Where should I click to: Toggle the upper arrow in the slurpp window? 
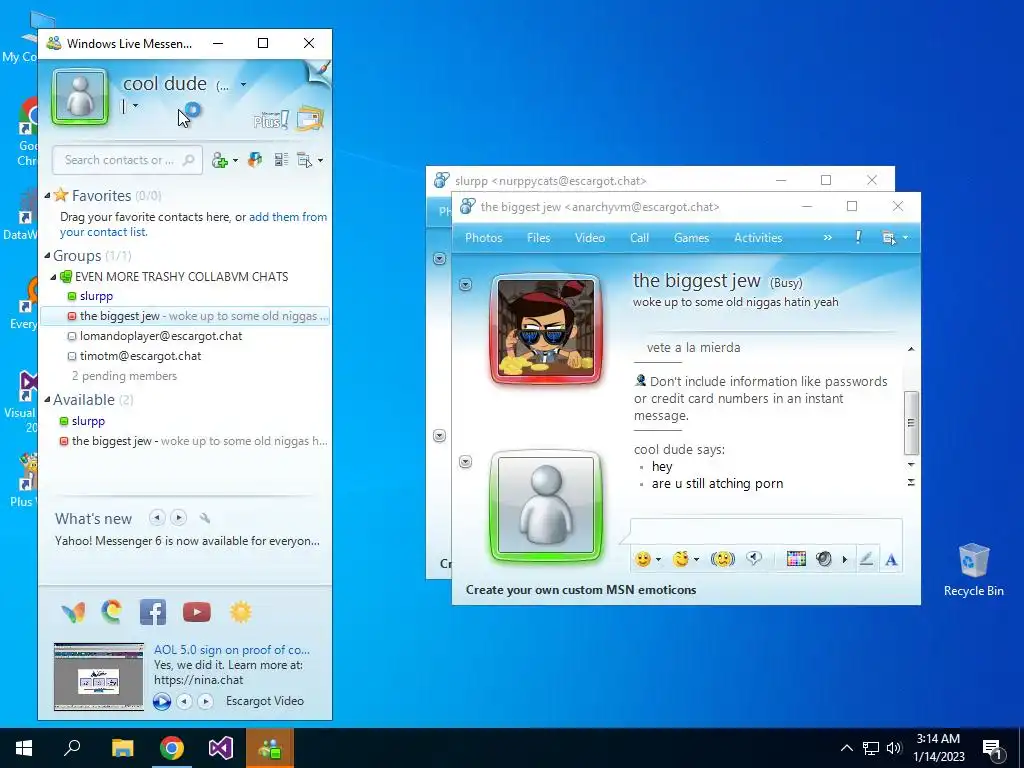pos(440,259)
